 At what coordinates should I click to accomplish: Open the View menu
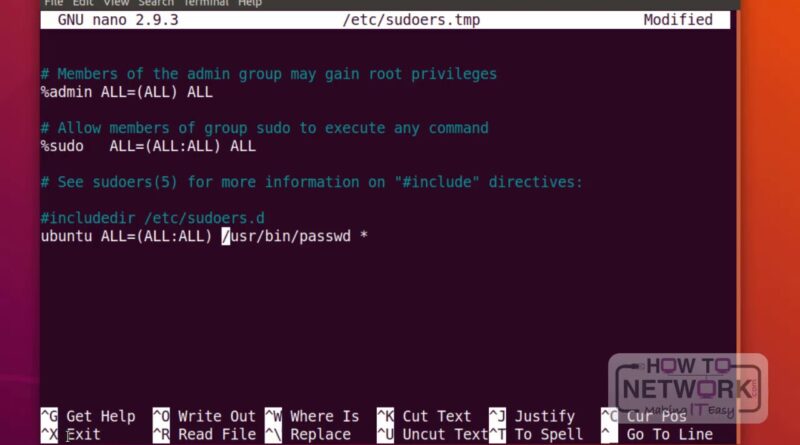pos(116,3)
